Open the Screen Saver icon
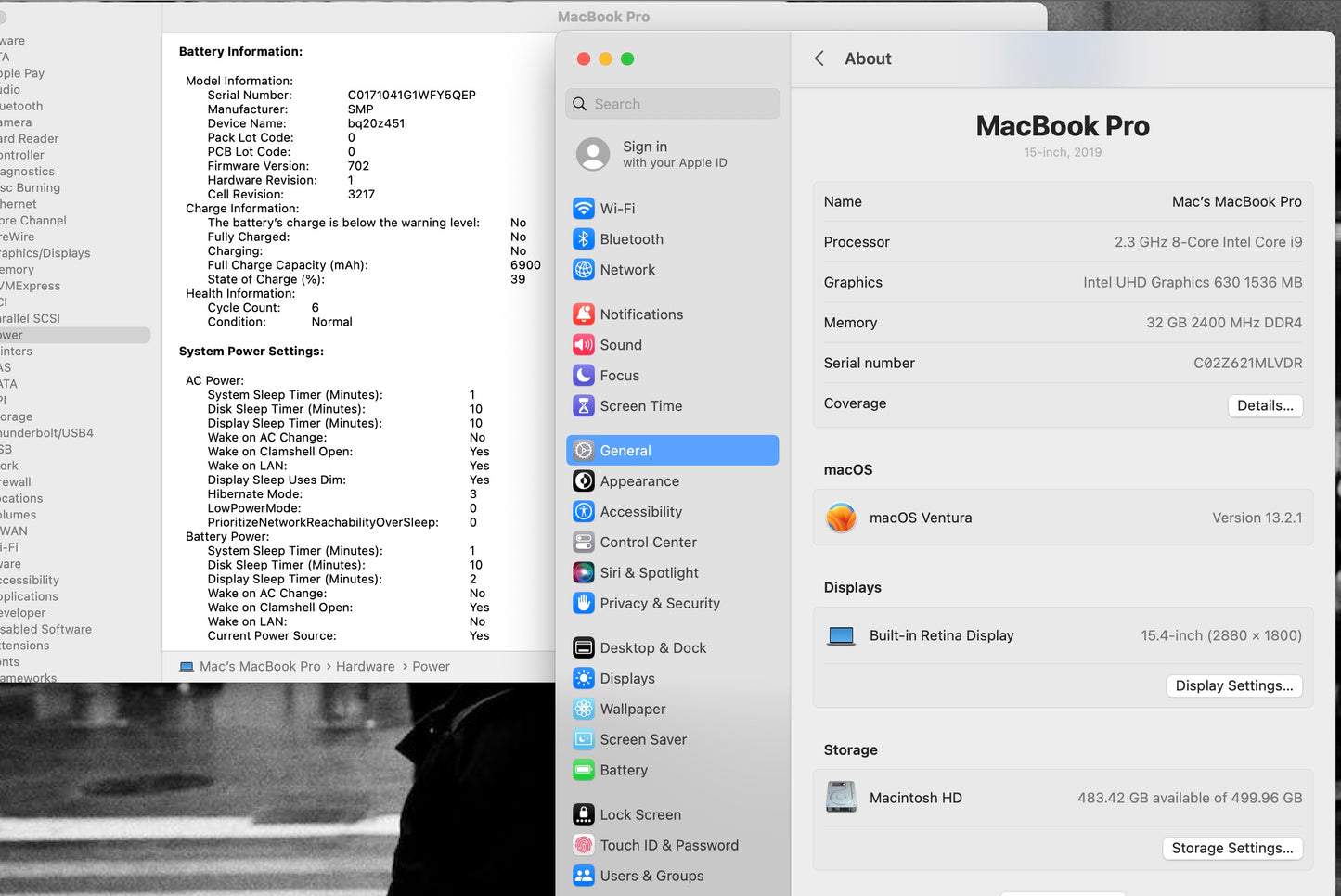1341x896 pixels. [583, 740]
